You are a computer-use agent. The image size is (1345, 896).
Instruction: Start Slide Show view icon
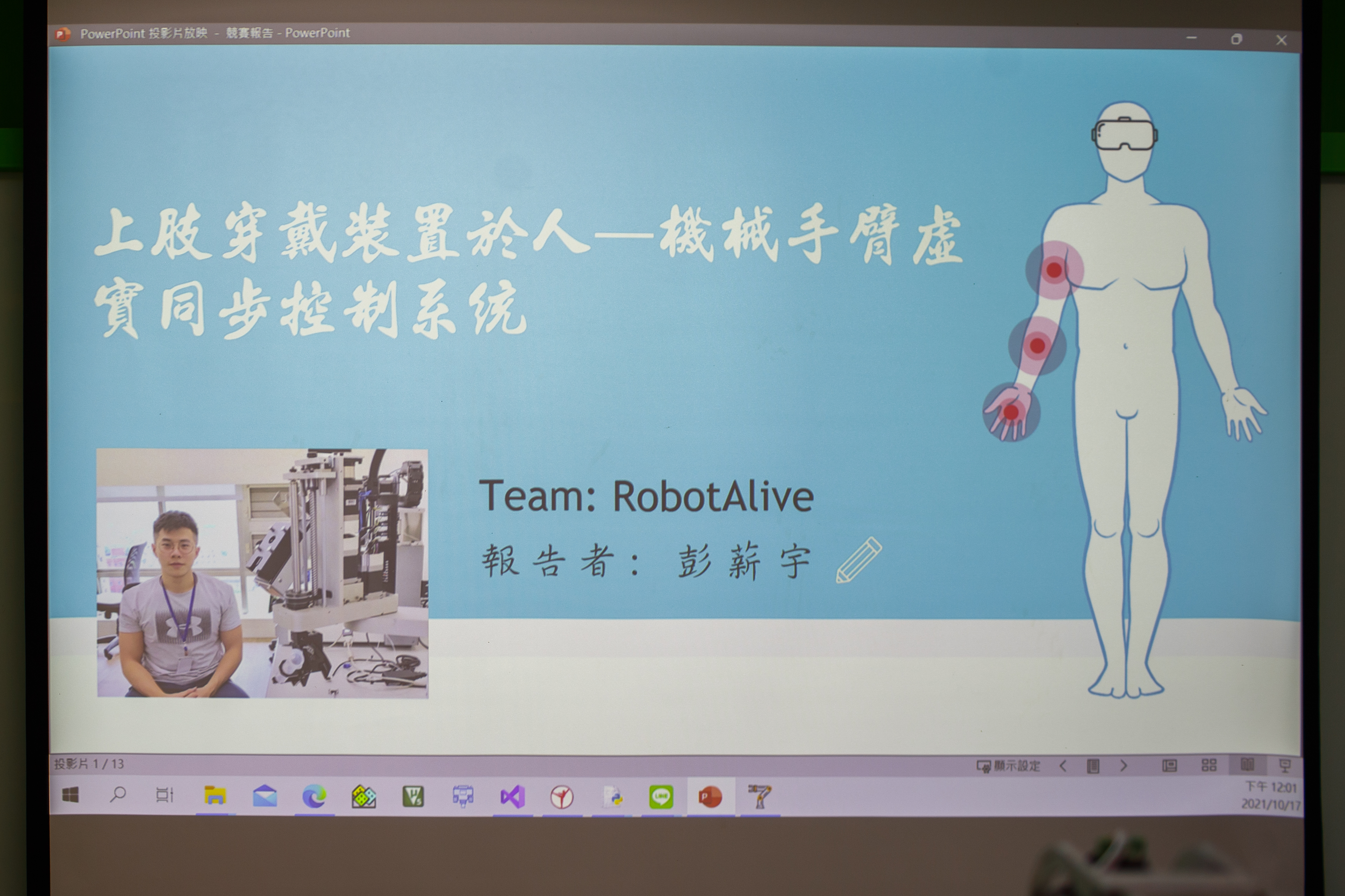(x=1285, y=765)
